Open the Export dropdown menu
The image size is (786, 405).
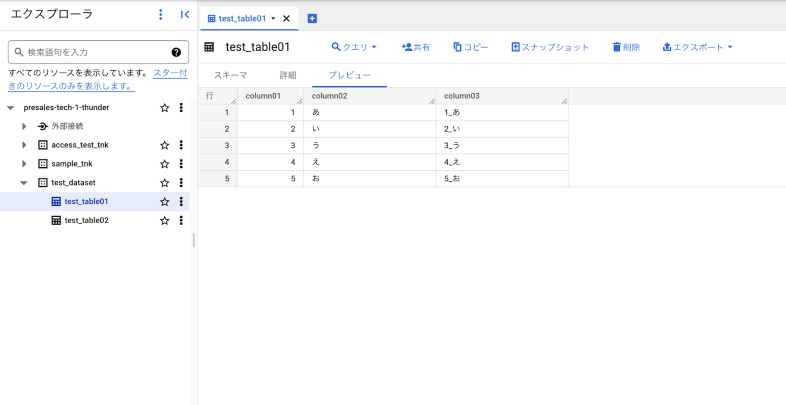pos(697,47)
